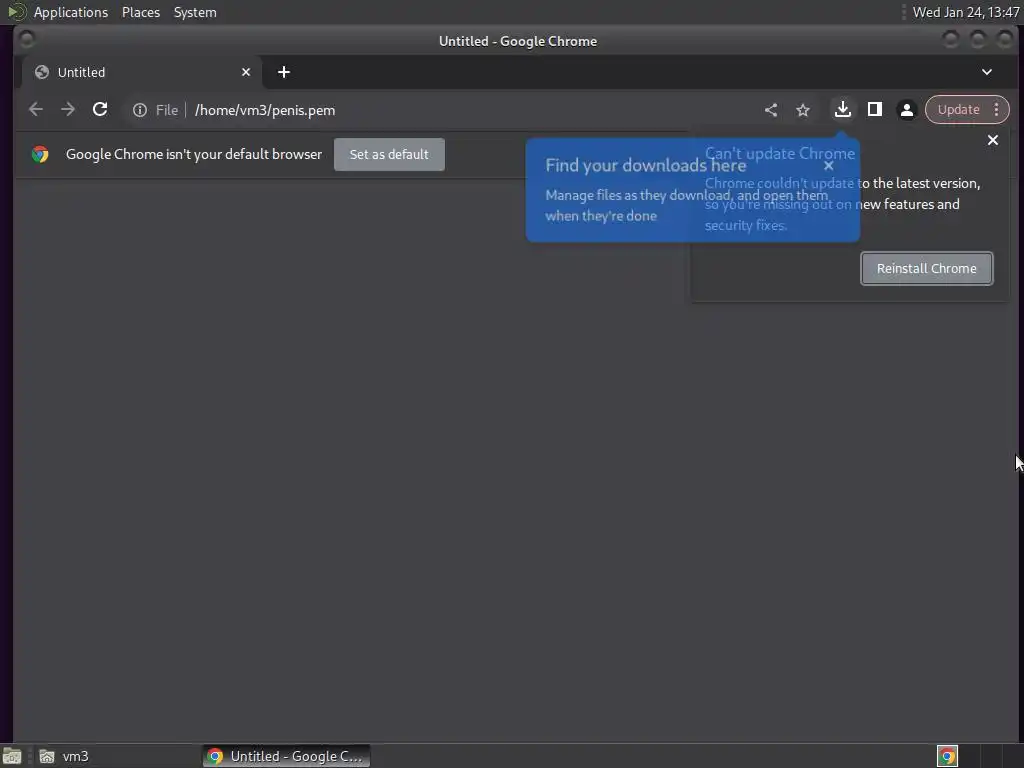Click Chrome icon in bottom panel tray
Image resolution: width=1024 pixels, height=768 pixels.
947,756
